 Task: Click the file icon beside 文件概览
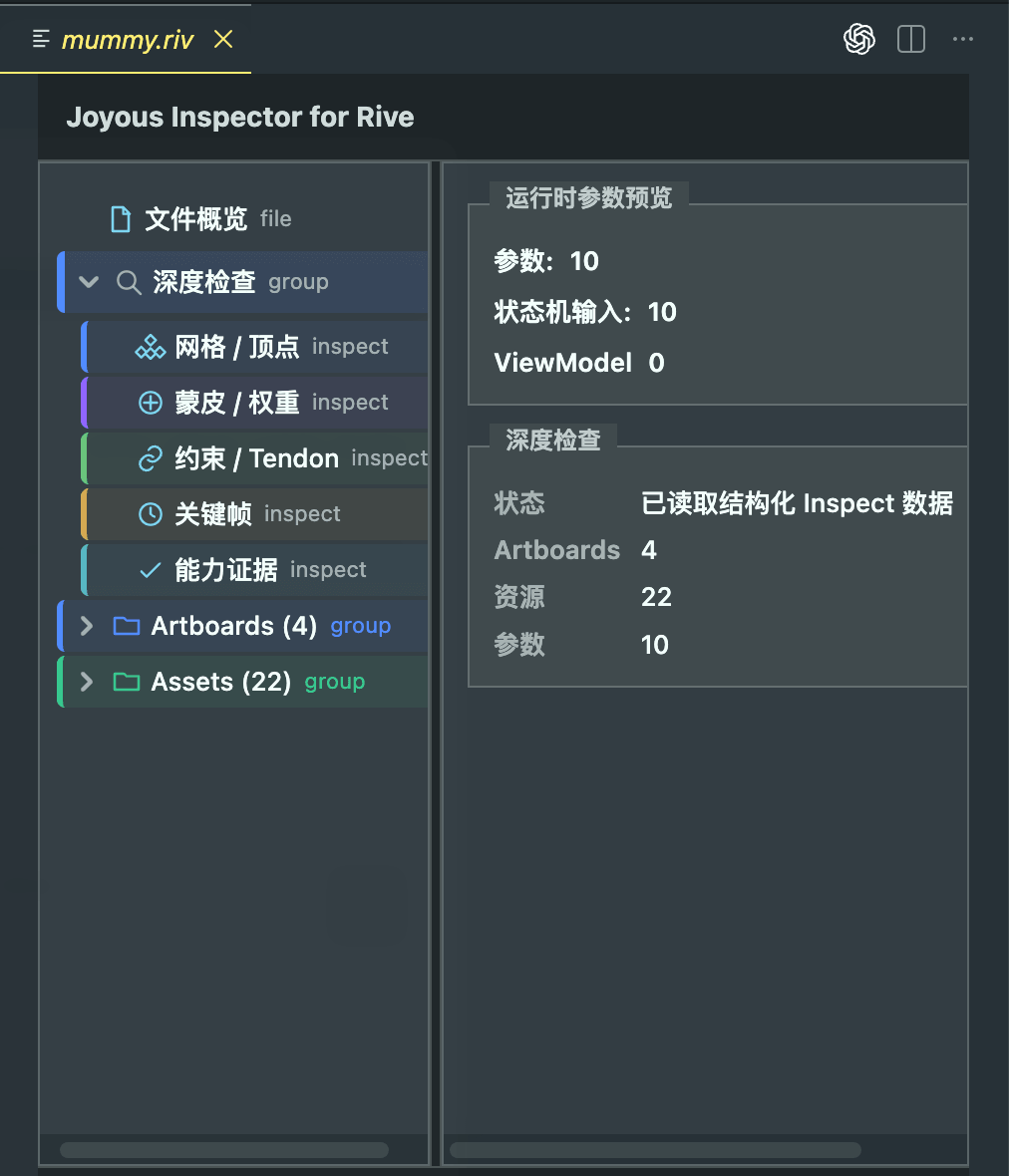click(121, 219)
